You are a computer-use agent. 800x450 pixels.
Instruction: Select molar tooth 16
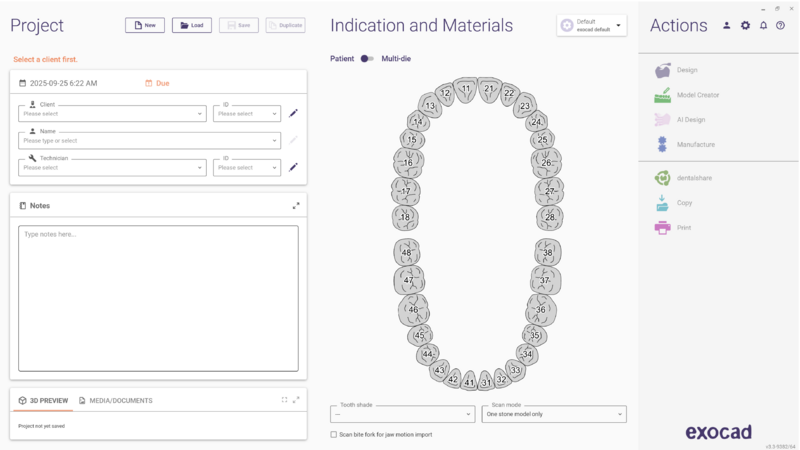408,162
